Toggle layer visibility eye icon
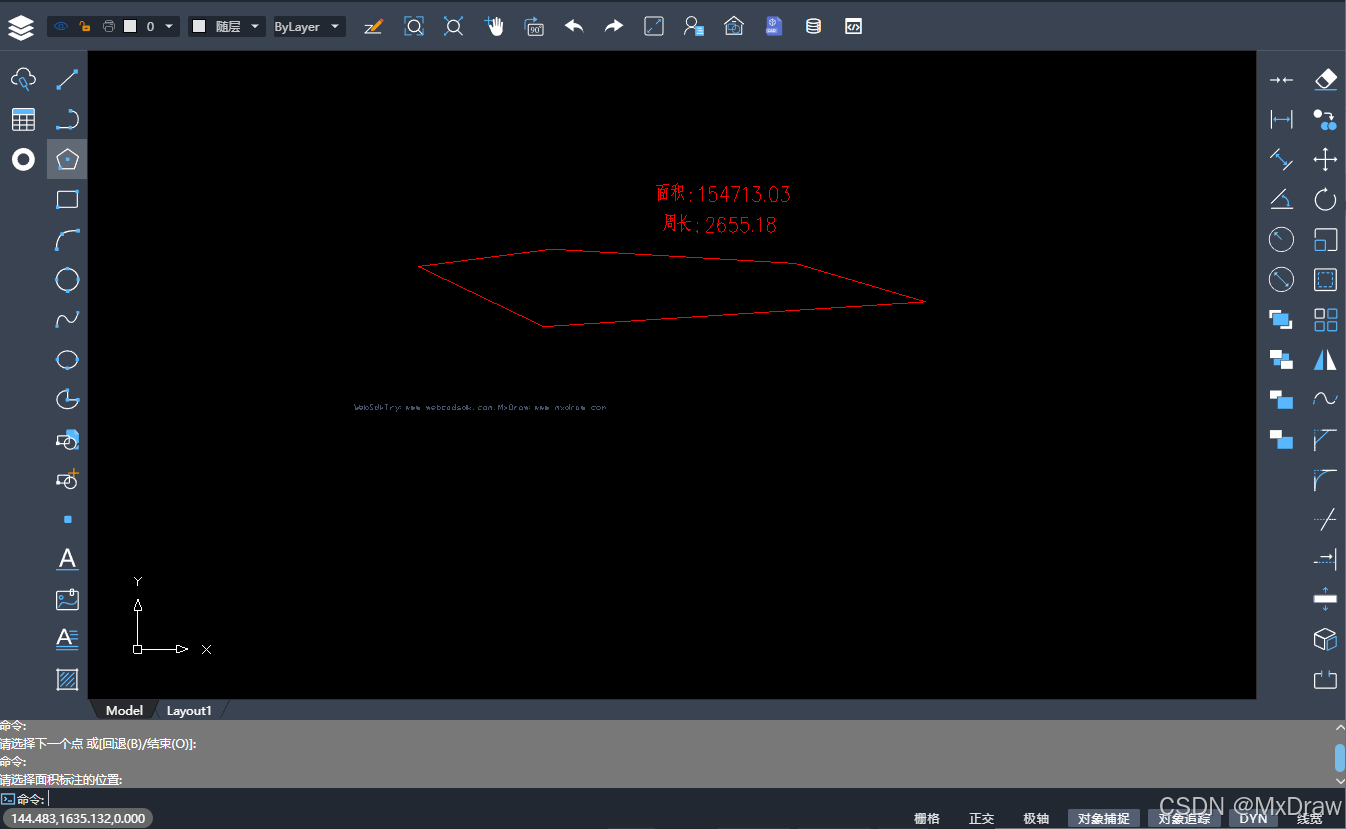Screen dimensions: 1346x829 (x=61, y=27)
